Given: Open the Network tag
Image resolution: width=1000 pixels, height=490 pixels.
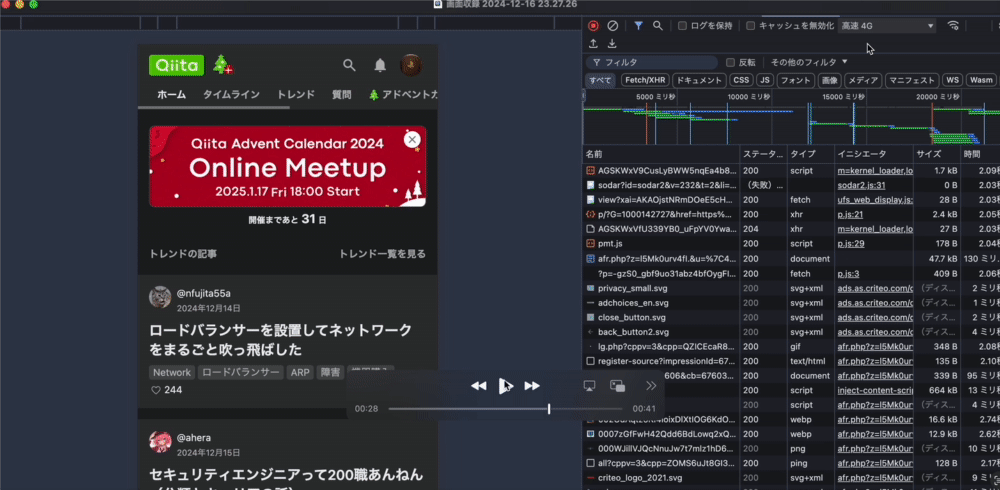Looking at the screenshot, I should (x=172, y=373).
